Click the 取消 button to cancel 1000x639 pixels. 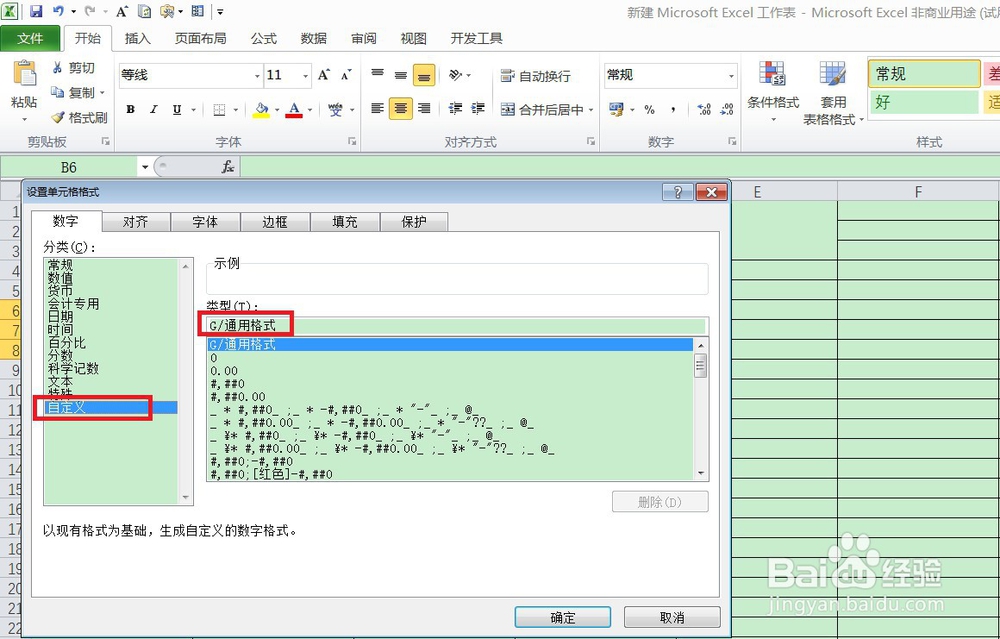(672, 617)
